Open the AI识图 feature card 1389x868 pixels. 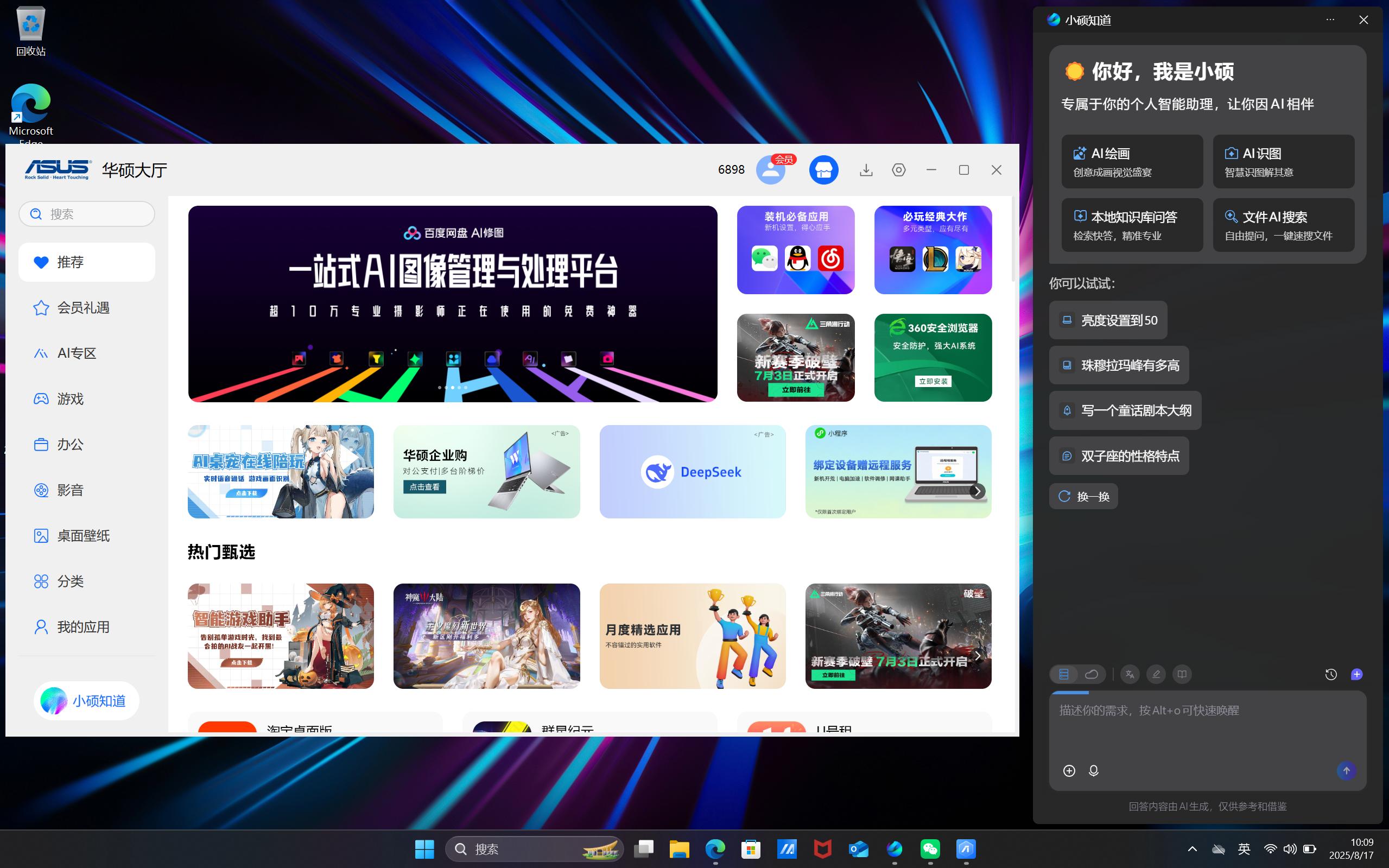click(1283, 161)
